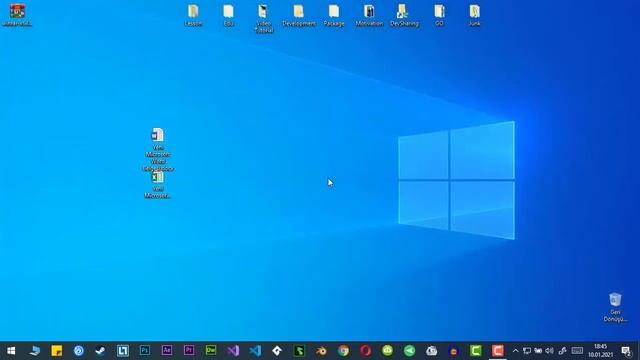Screen dimensions: 640x360
Task: Open the touch keyboard from tray
Action: pyautogui.click(x=577, y=351)
